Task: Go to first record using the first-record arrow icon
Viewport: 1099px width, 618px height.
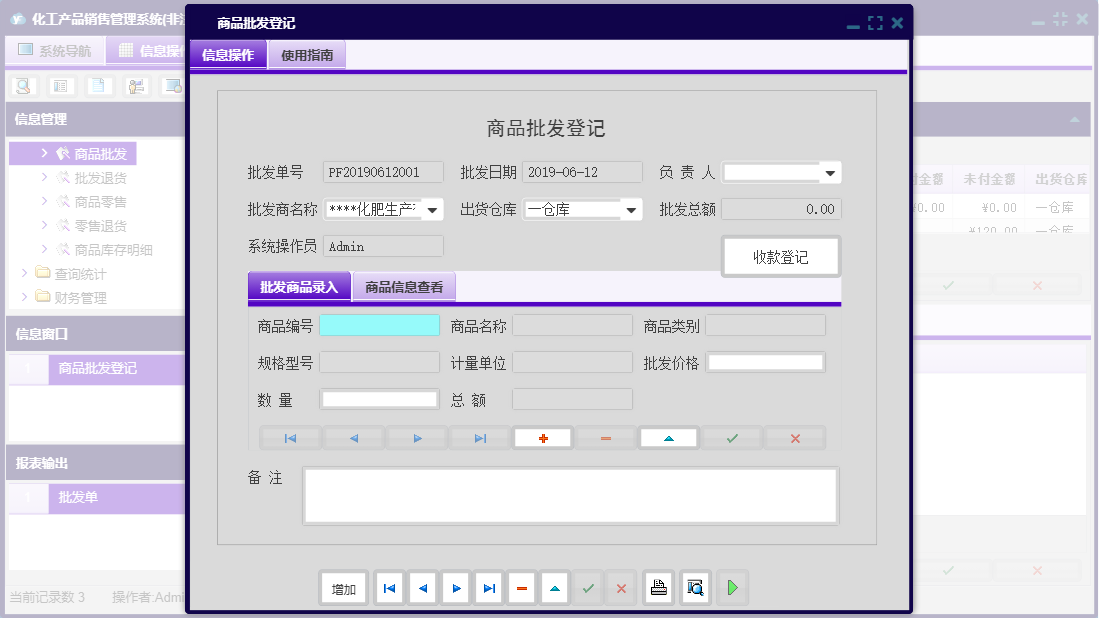Action: 288,437
